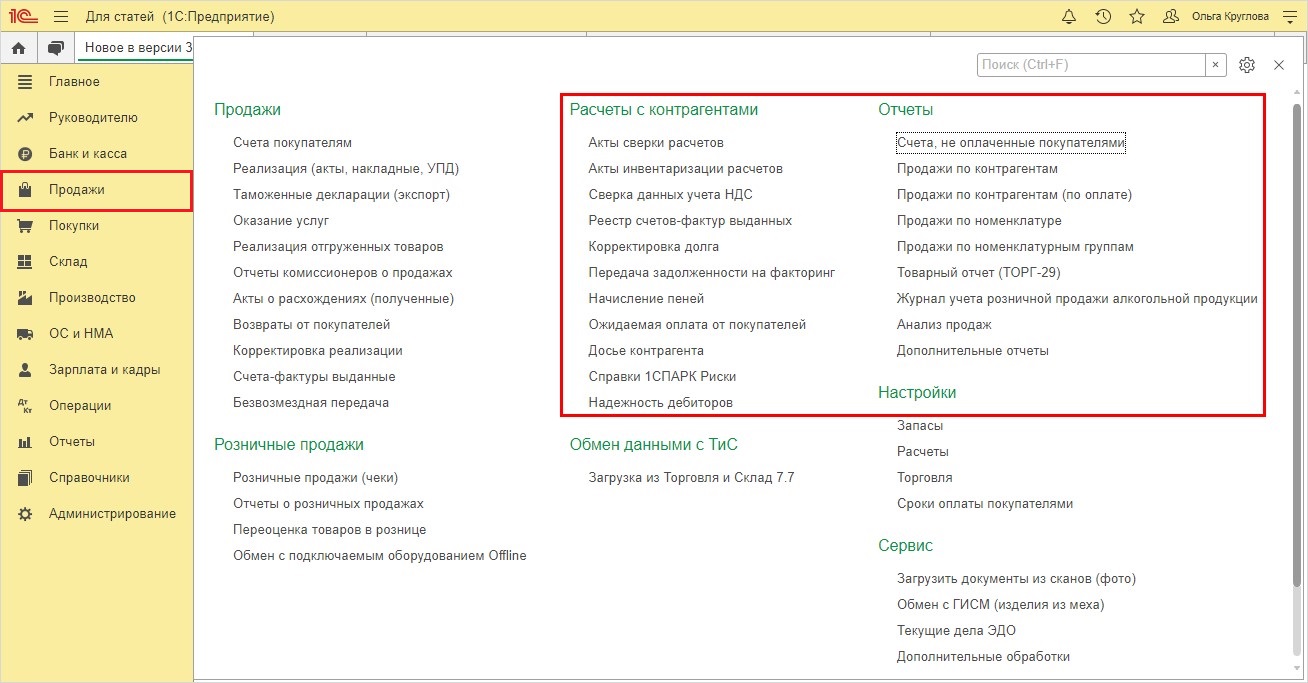
Task: Open Сроки оплаты покупателями setting
Action: click(985, 504)
